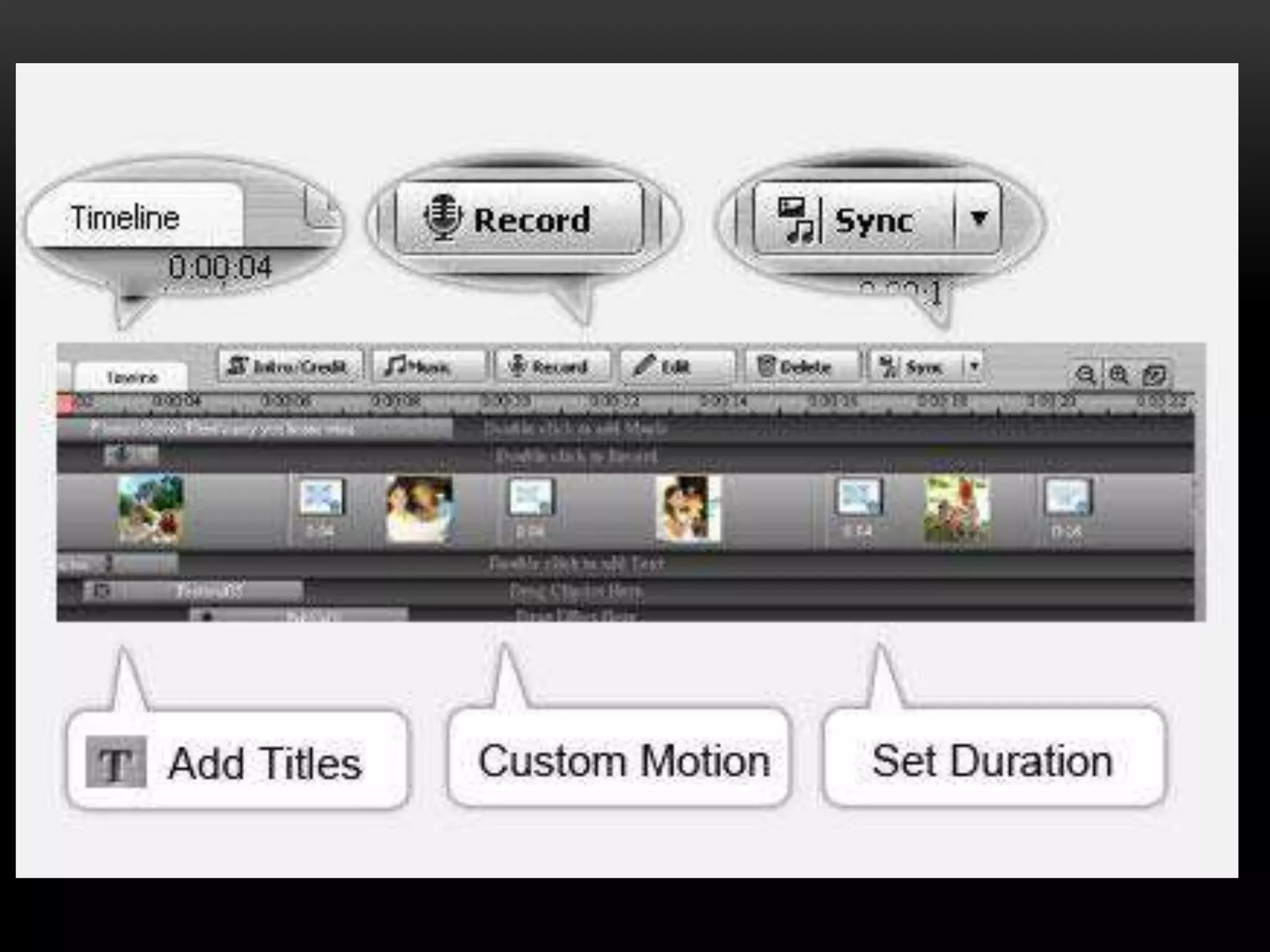Select the second photo thumbnail of two faces

coord(419,509)
